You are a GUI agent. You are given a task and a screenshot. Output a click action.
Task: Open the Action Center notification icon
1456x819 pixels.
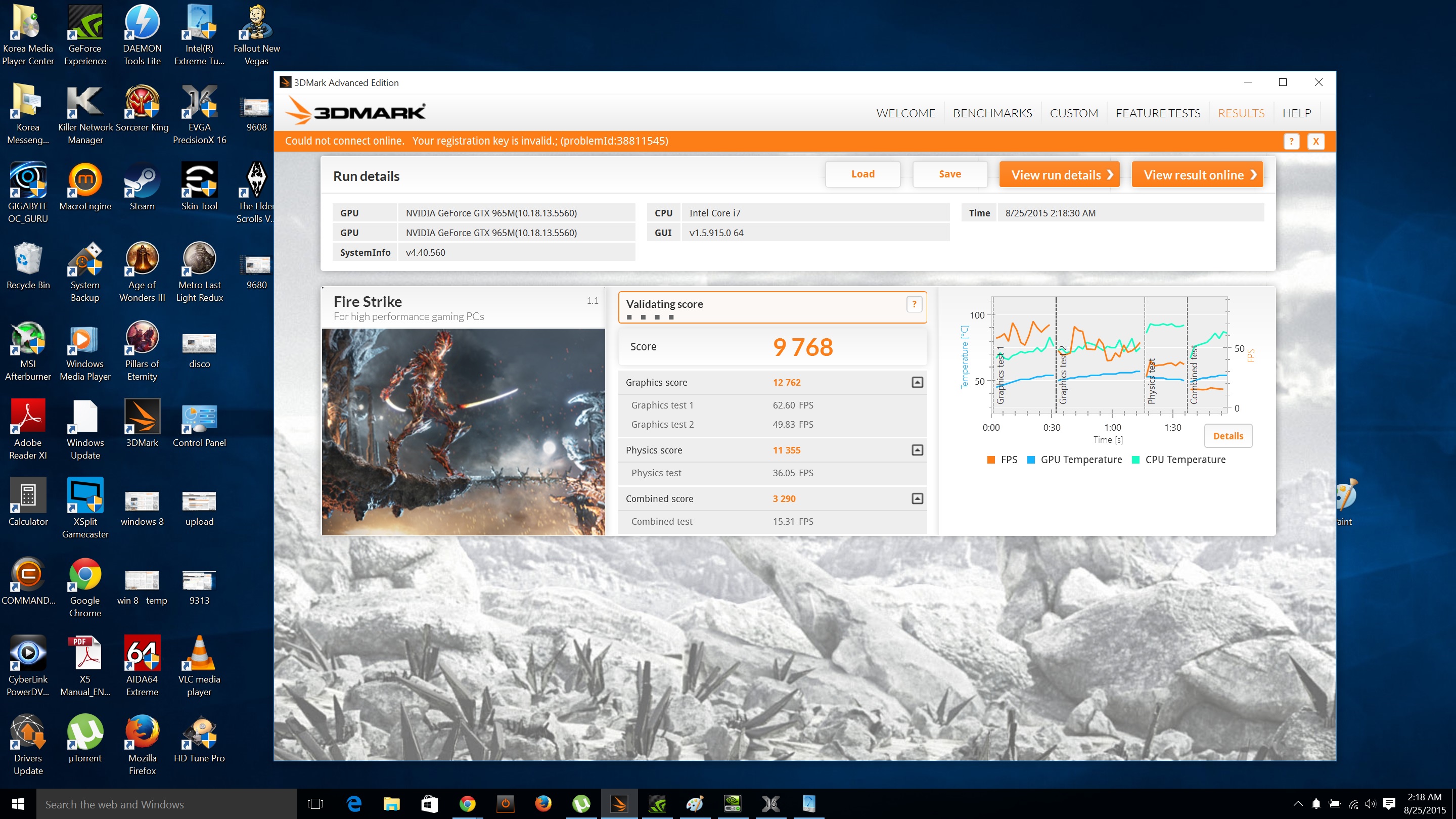pyautogui.click(x=1389, y=803)
